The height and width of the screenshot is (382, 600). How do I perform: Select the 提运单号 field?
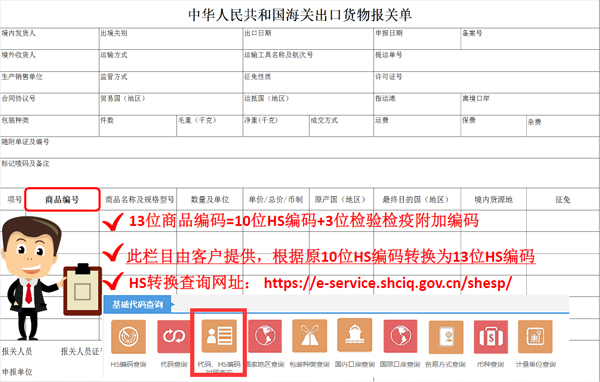(486, 60)
